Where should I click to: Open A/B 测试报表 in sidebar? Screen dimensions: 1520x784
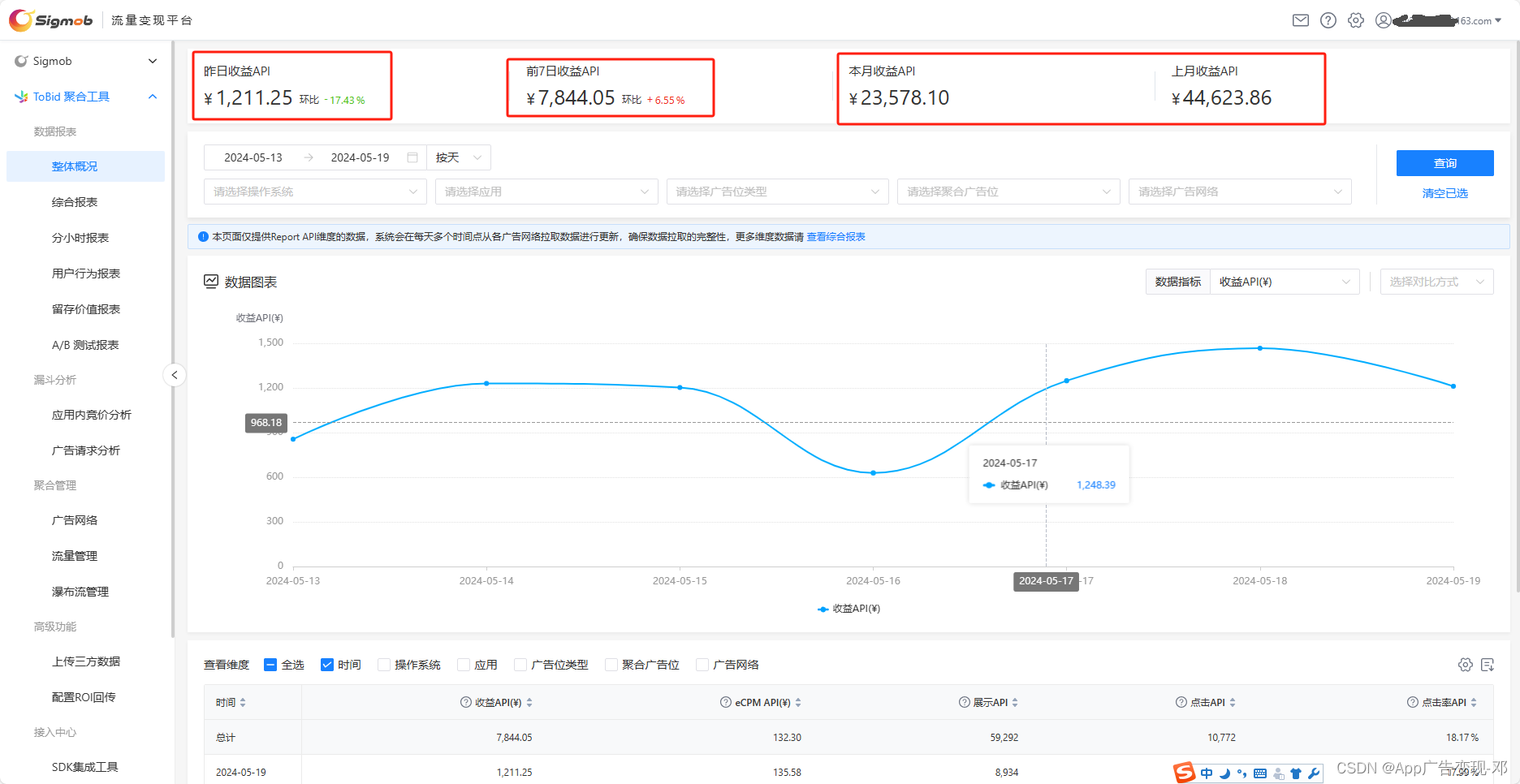pos(85,345)
